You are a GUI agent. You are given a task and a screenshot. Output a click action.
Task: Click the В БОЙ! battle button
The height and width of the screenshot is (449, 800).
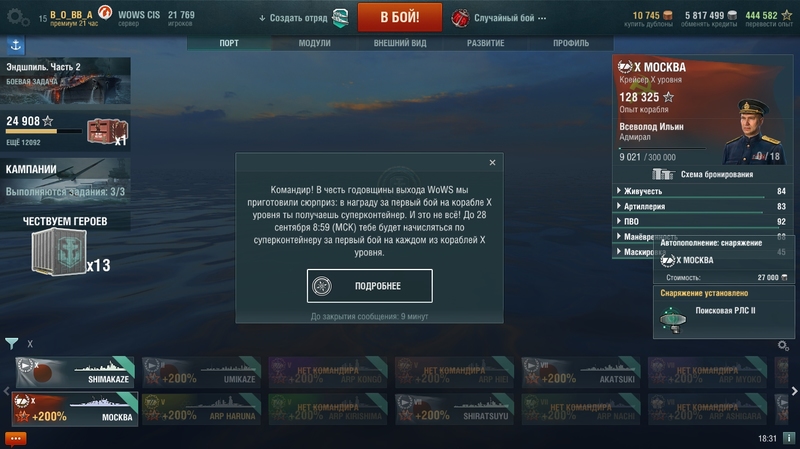click(x=399, y=17)
